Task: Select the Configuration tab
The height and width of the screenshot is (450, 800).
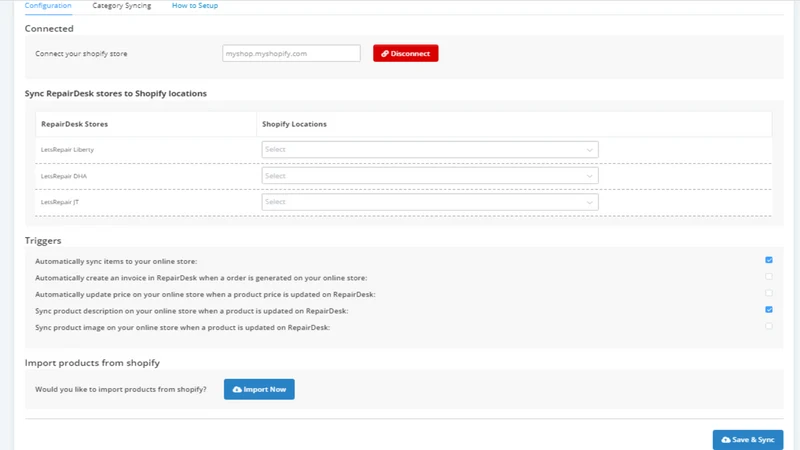Action: 48,6
